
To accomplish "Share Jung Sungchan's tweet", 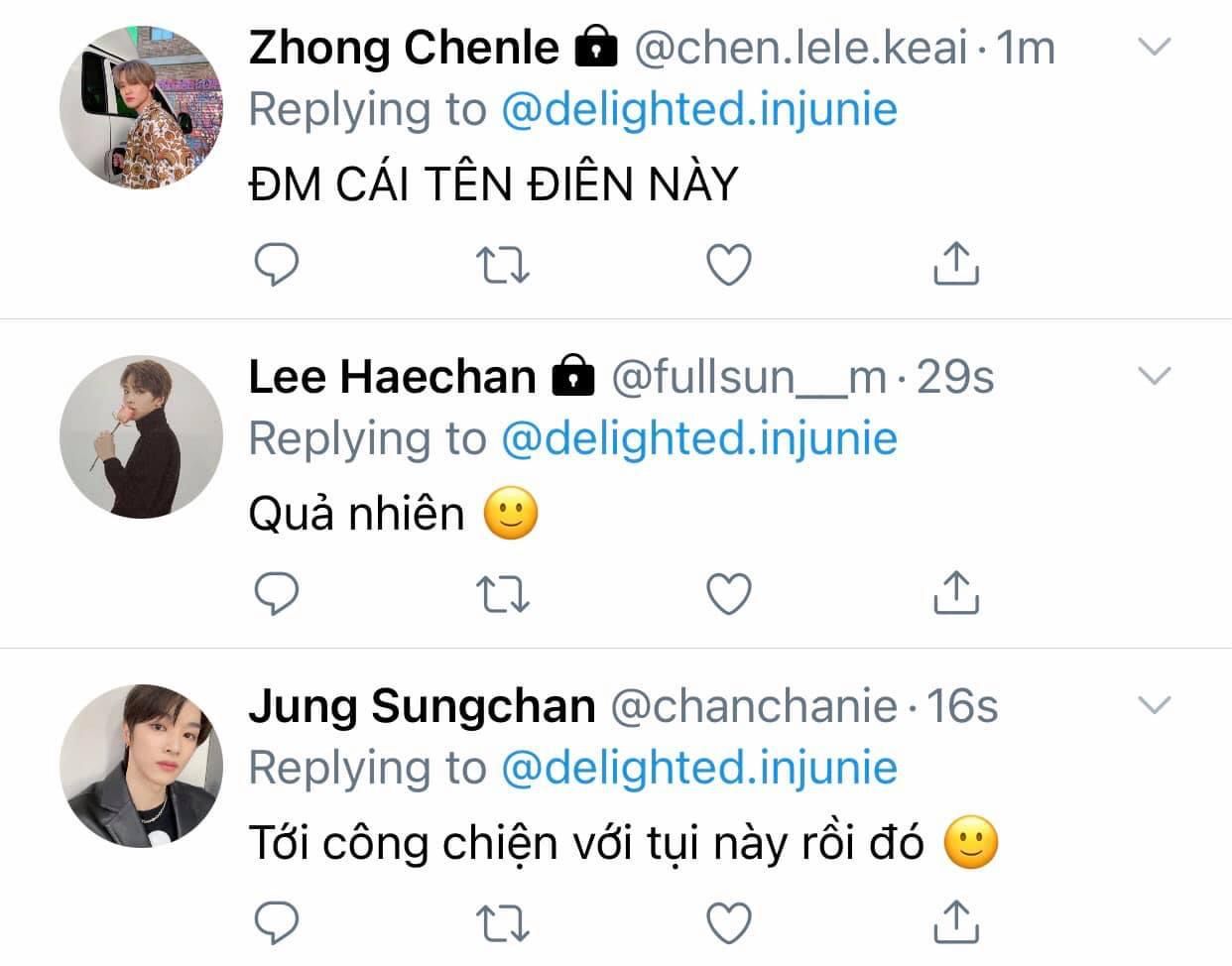I will click(956, 920).
